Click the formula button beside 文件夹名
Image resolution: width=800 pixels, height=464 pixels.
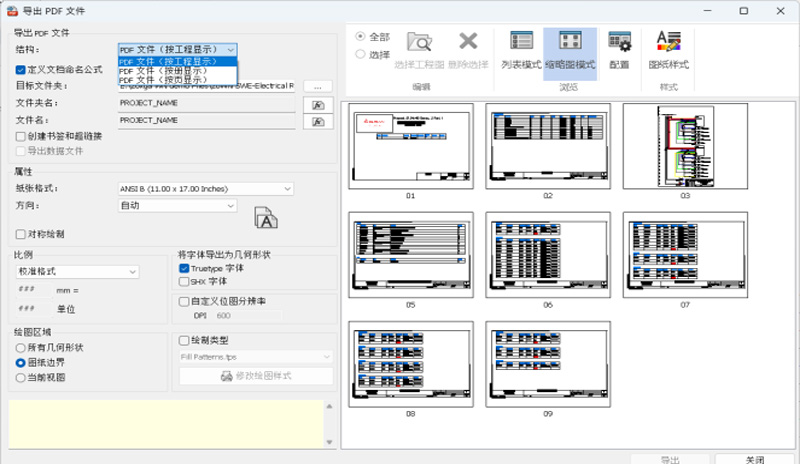pos(318,104)
